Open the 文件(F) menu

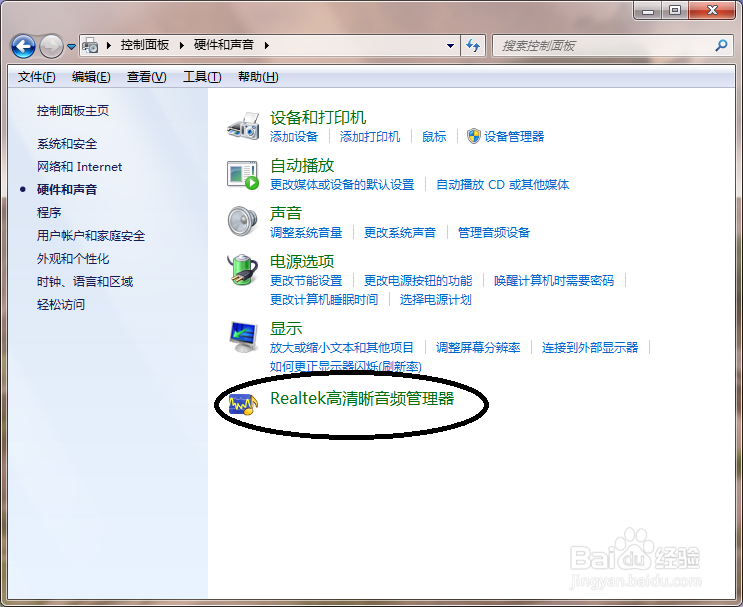click(36, 77)
